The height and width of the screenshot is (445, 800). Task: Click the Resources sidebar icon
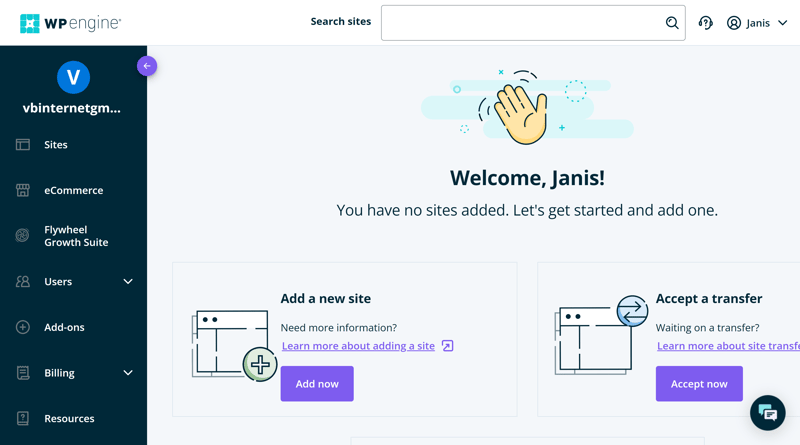point(23,418)
